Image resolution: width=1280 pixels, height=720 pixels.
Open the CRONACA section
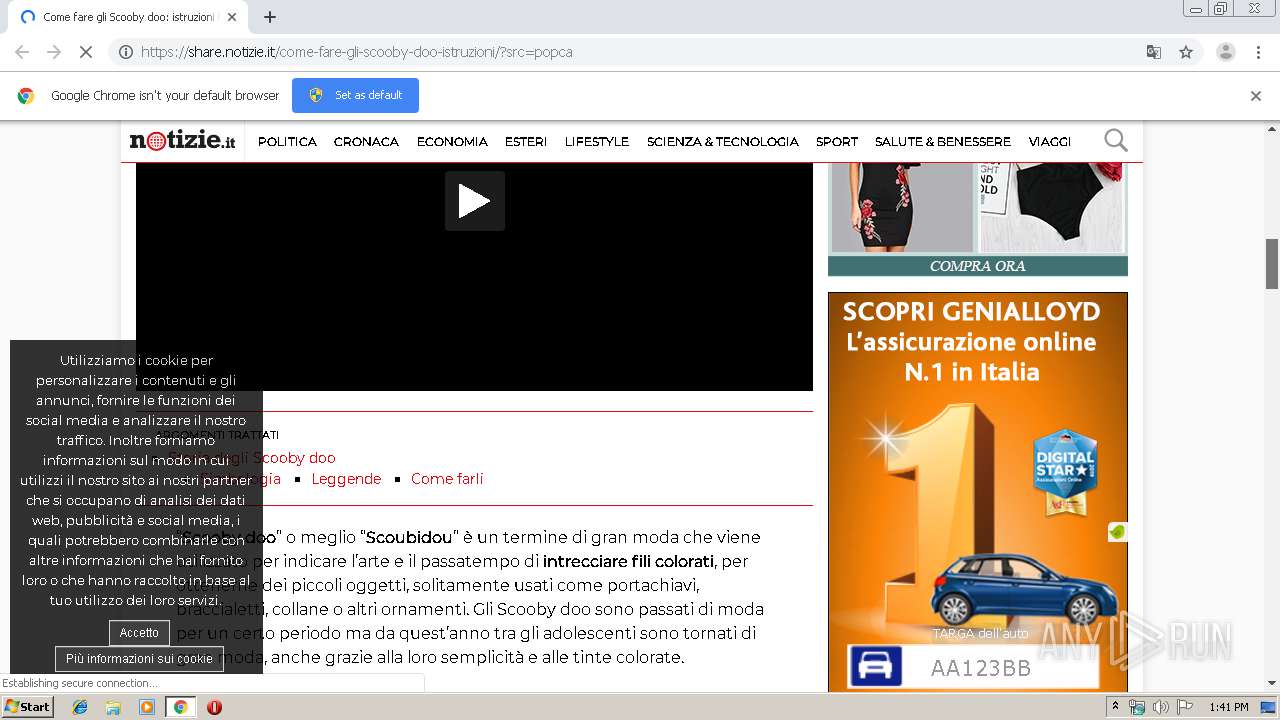(x=366, y=142)
